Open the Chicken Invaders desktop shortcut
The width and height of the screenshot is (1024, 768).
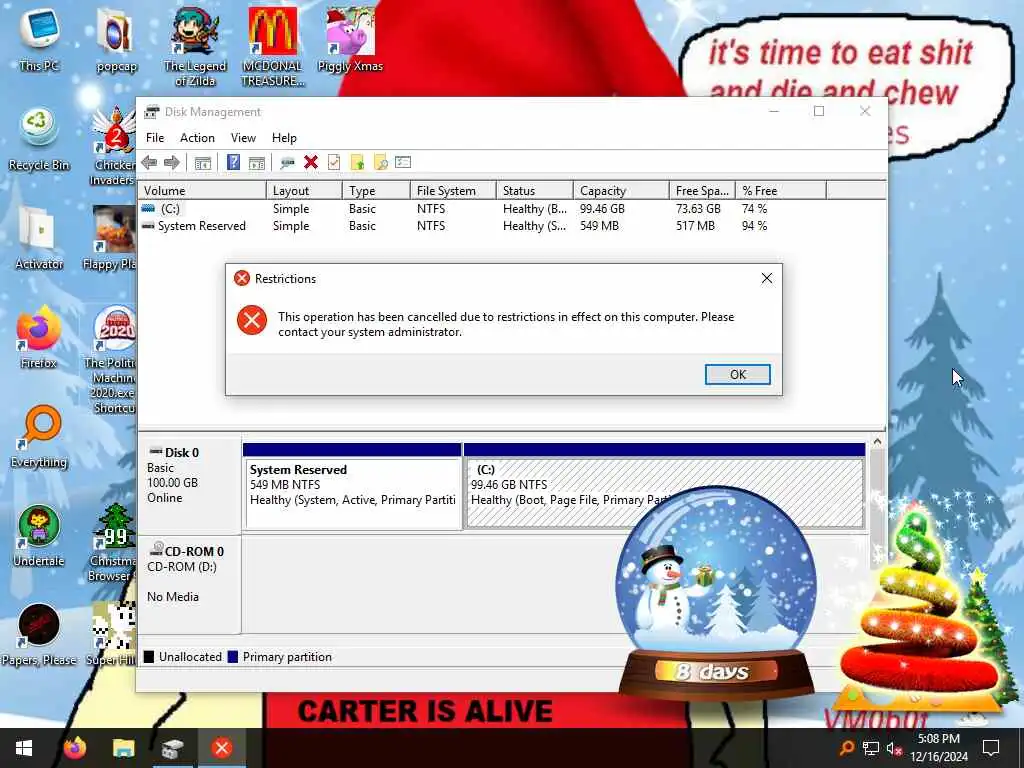click(114, 146)
